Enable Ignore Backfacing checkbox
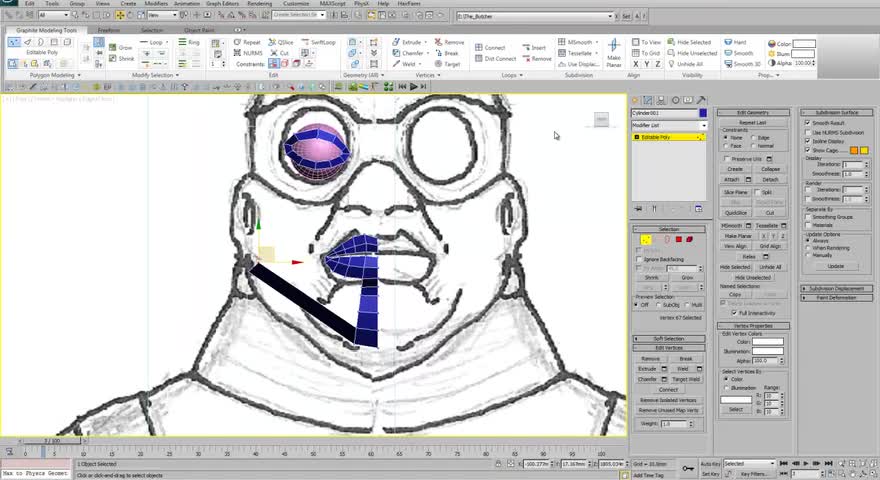This screenshot has height=480, width=880. [x=639, y=259]
